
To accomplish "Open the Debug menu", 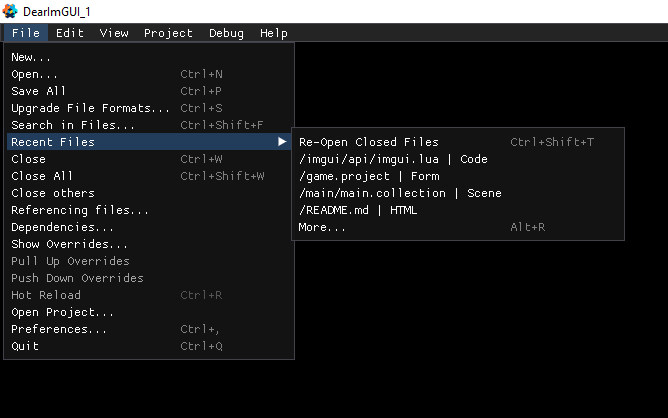I will tap(226, 33).
